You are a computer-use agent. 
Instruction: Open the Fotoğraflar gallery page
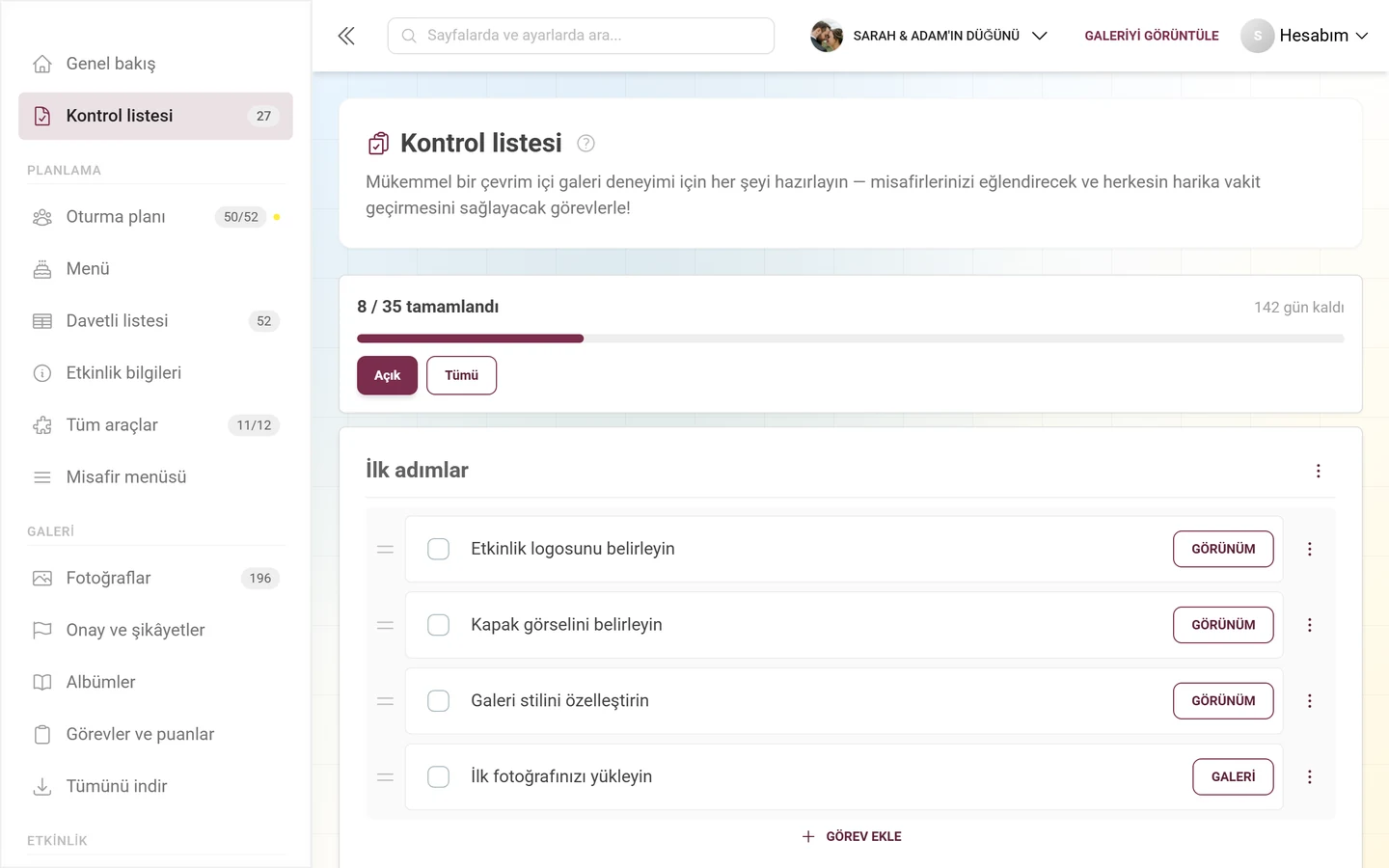[155, 579]
